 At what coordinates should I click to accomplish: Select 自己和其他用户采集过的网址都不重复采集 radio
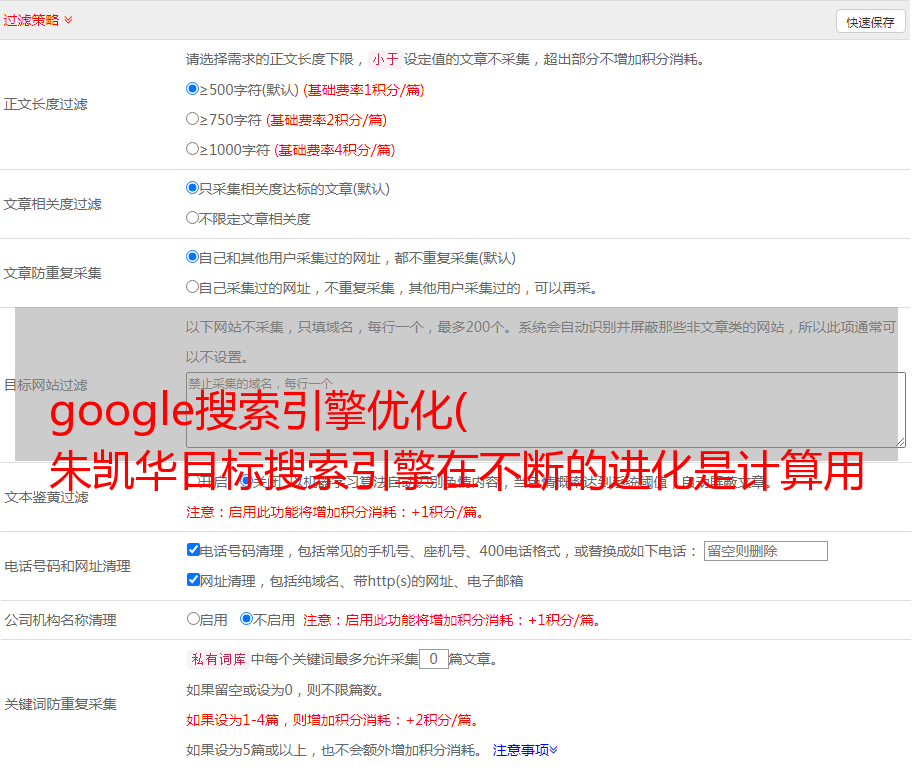[x=192, y=257]
